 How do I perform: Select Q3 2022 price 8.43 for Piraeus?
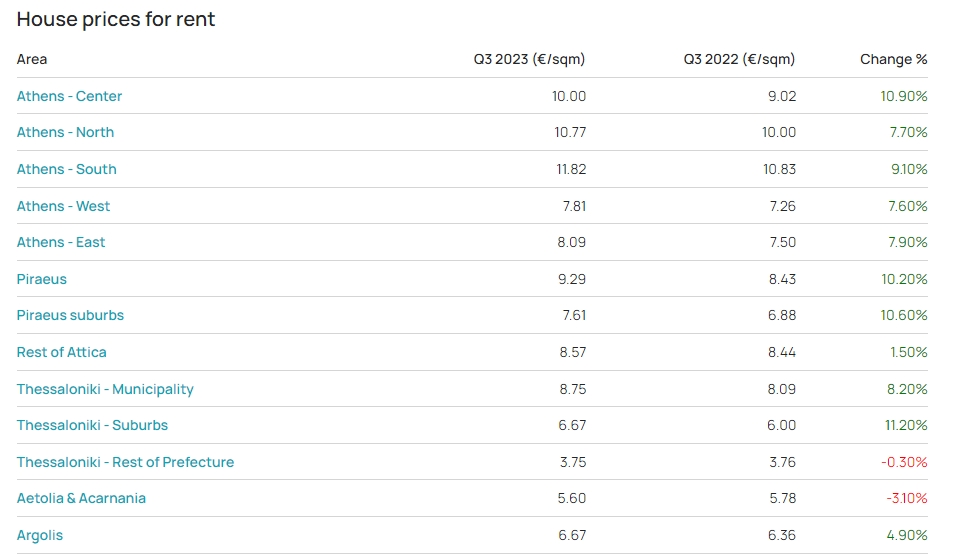pos(782,279)
